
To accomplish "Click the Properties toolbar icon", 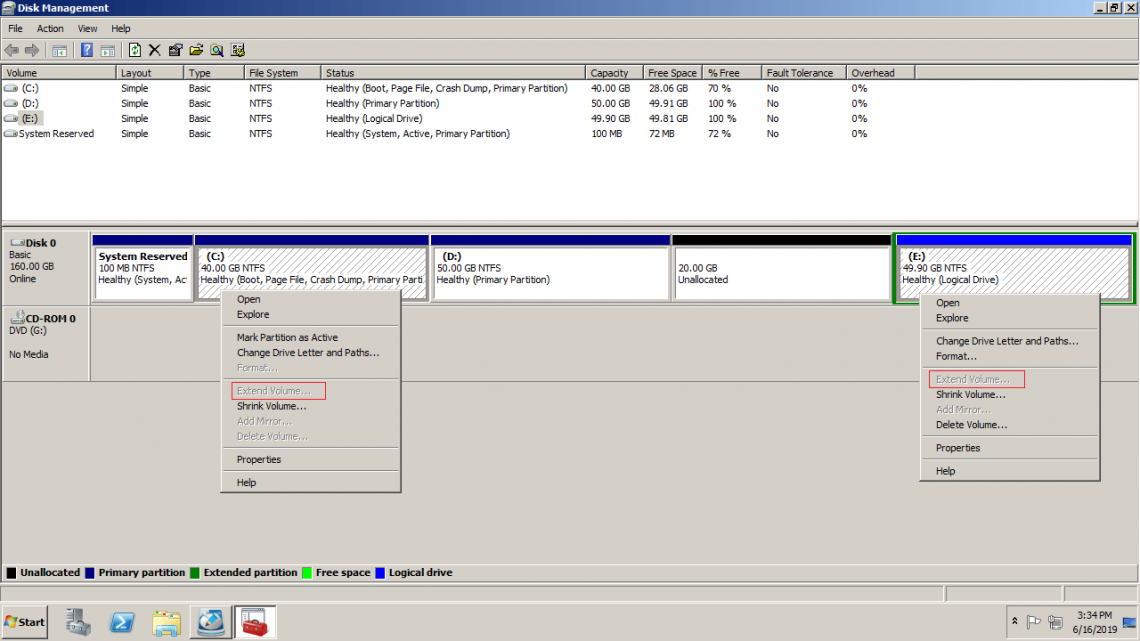I will (176, 50).
